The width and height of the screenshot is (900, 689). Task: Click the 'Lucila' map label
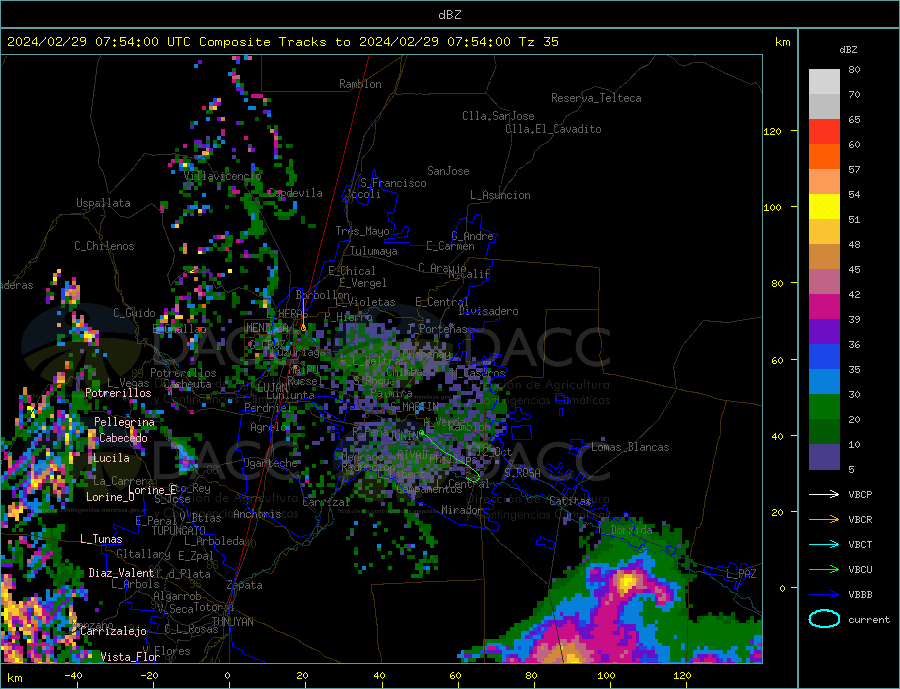pyautogui.click(x=111, y=458)
